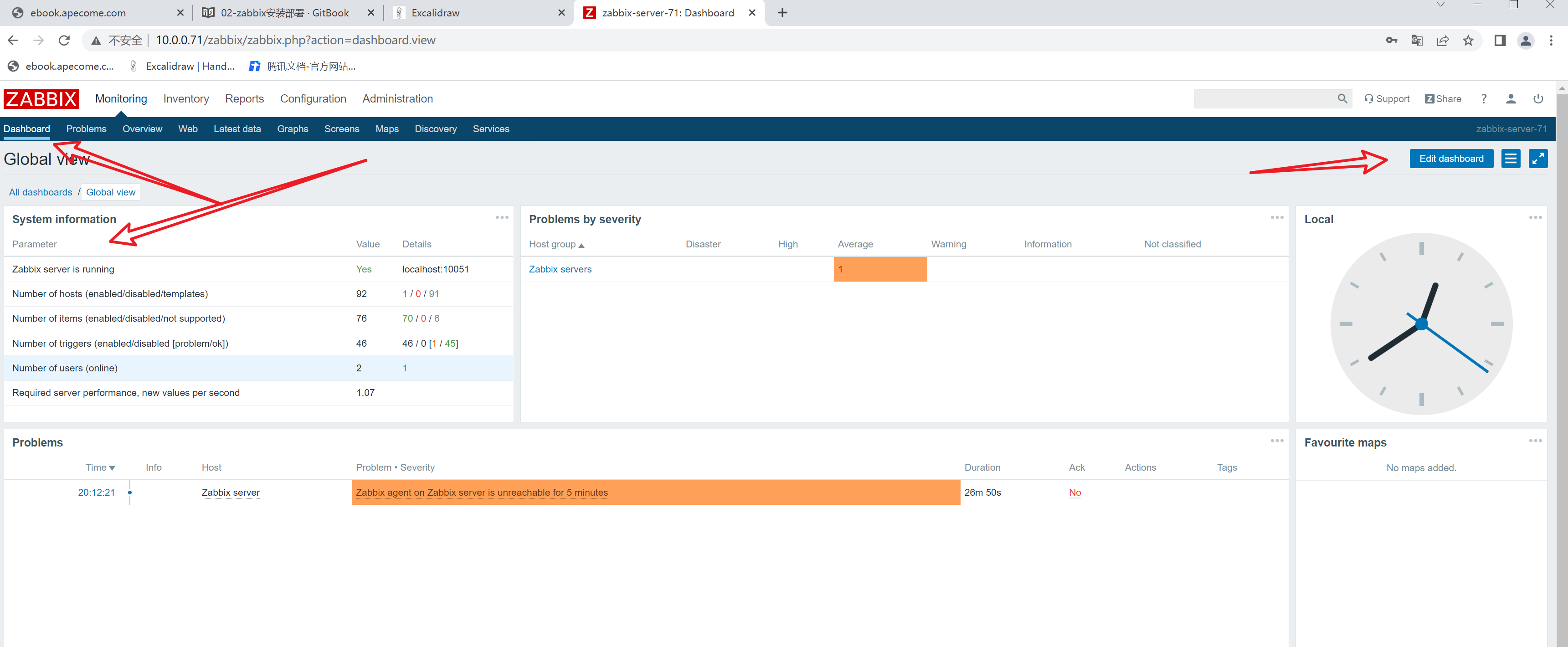Screen dimensions: 1568x647
Task: Click the Zabbix logo
Action: pyautogui.click(x=41, y=98)
